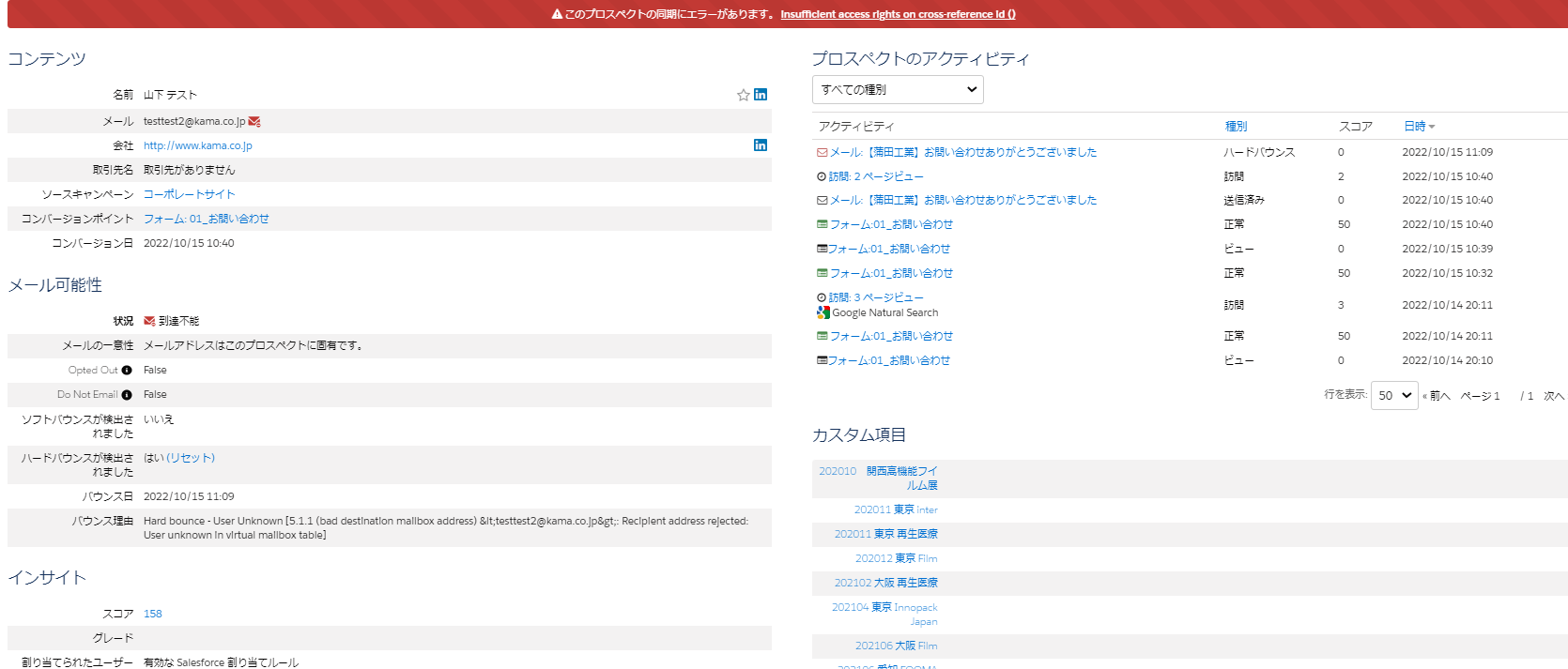Click the Hard bounce - User Unknown reason text

pyautogui.click(x=446, y=528)
